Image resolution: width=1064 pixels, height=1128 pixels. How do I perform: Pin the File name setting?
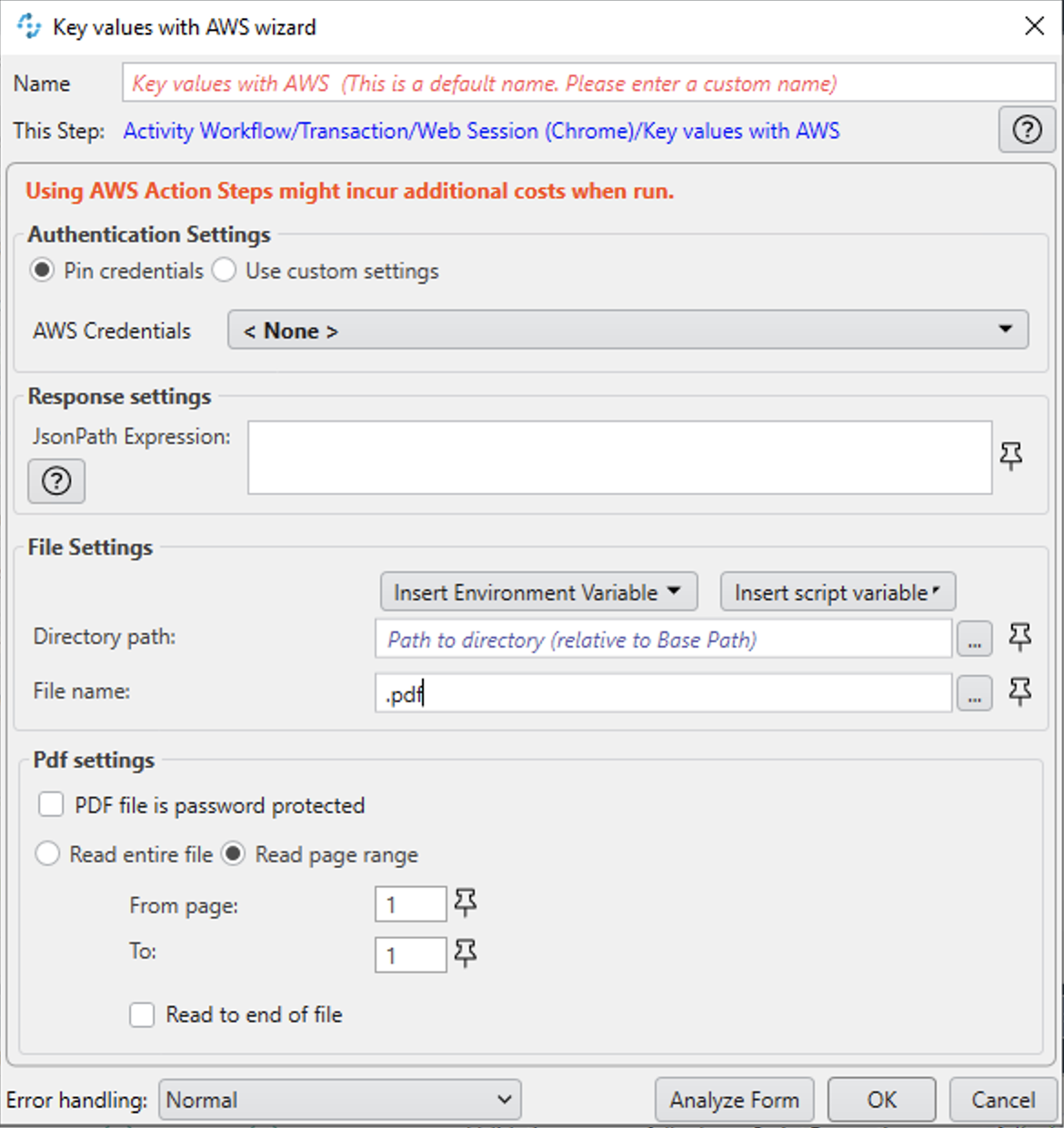1019,693
